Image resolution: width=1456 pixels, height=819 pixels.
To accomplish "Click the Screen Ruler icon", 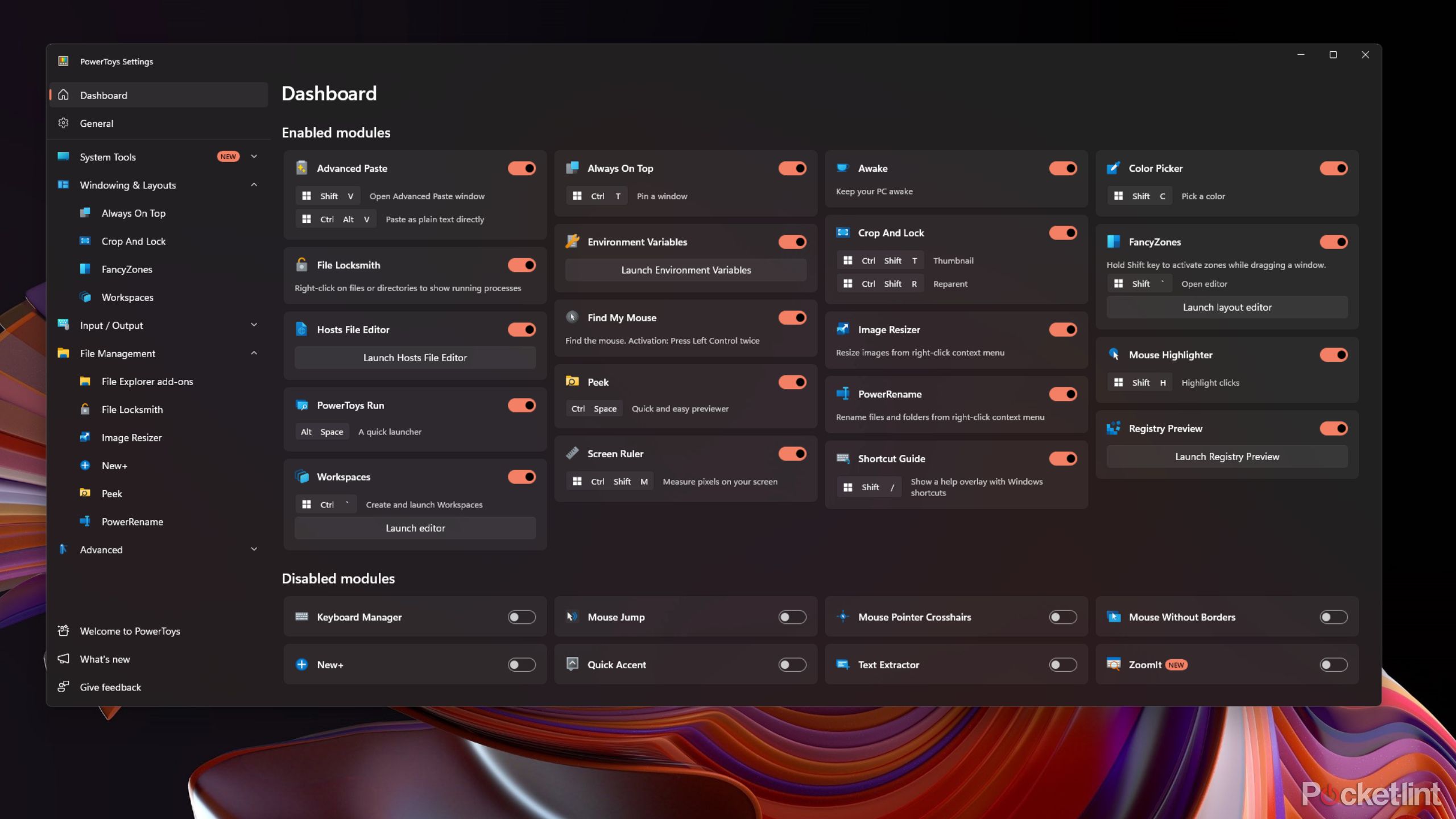I will [572, 453].
